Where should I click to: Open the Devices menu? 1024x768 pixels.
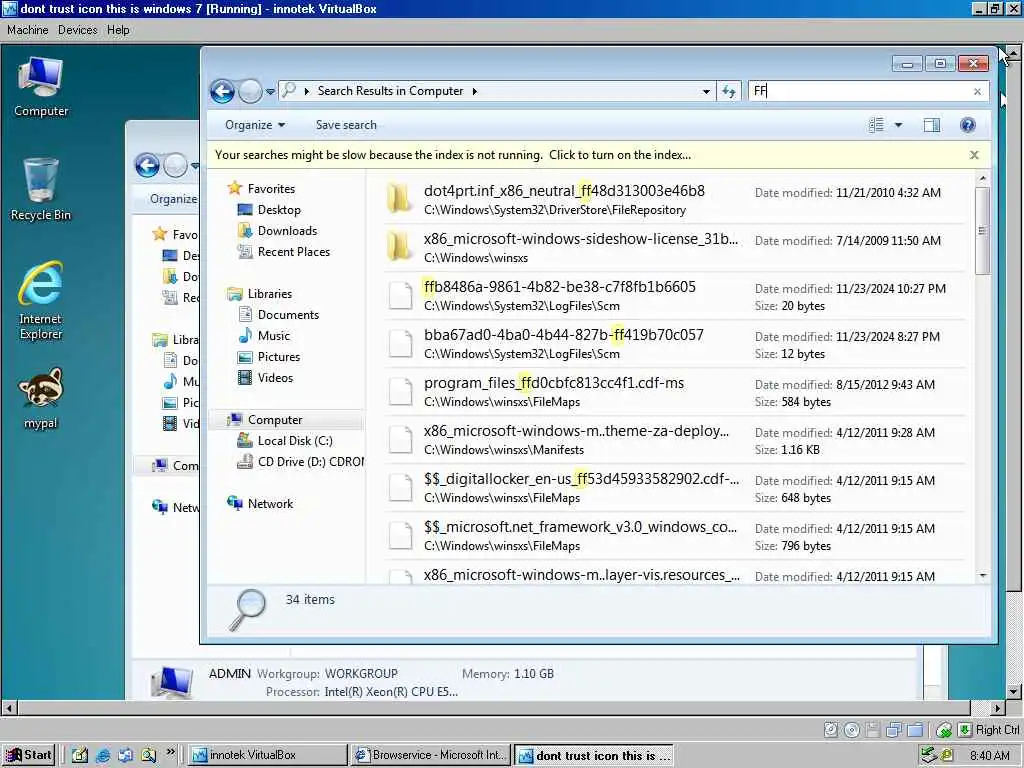pos(77,30)
